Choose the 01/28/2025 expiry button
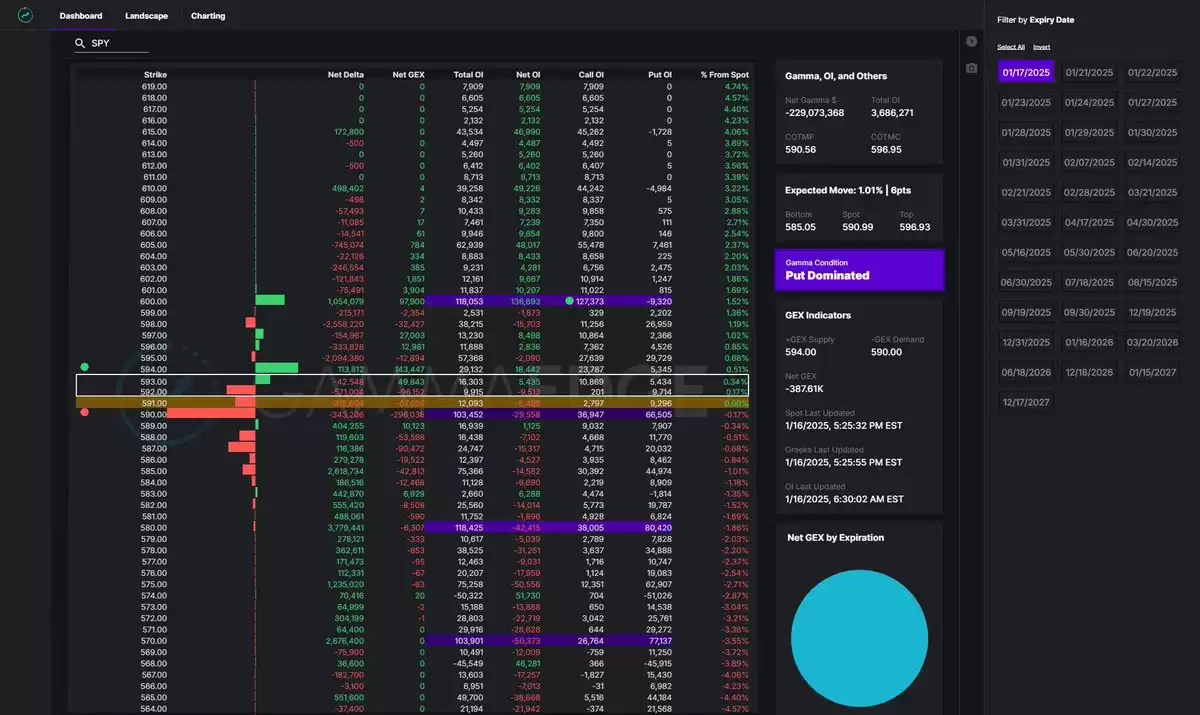The width and height of the screenshot is (1200, 715). click(1026, 132)
